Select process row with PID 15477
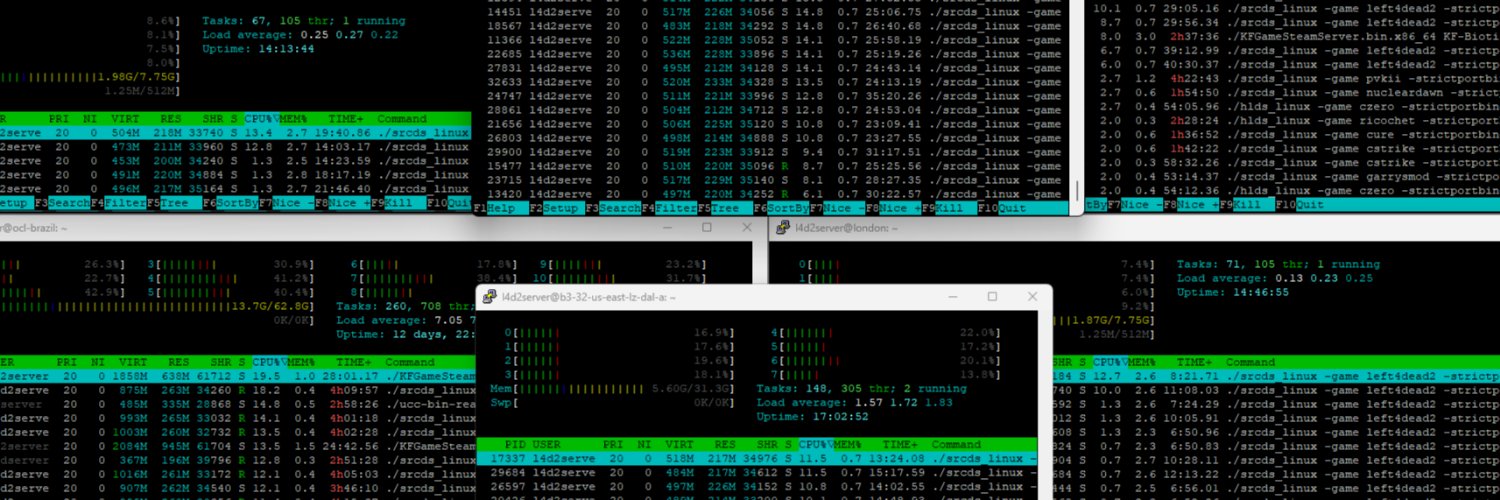 [774, 166]
